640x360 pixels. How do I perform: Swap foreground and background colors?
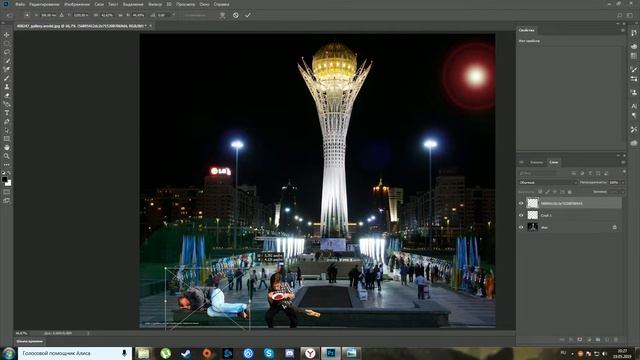(9, 173)
